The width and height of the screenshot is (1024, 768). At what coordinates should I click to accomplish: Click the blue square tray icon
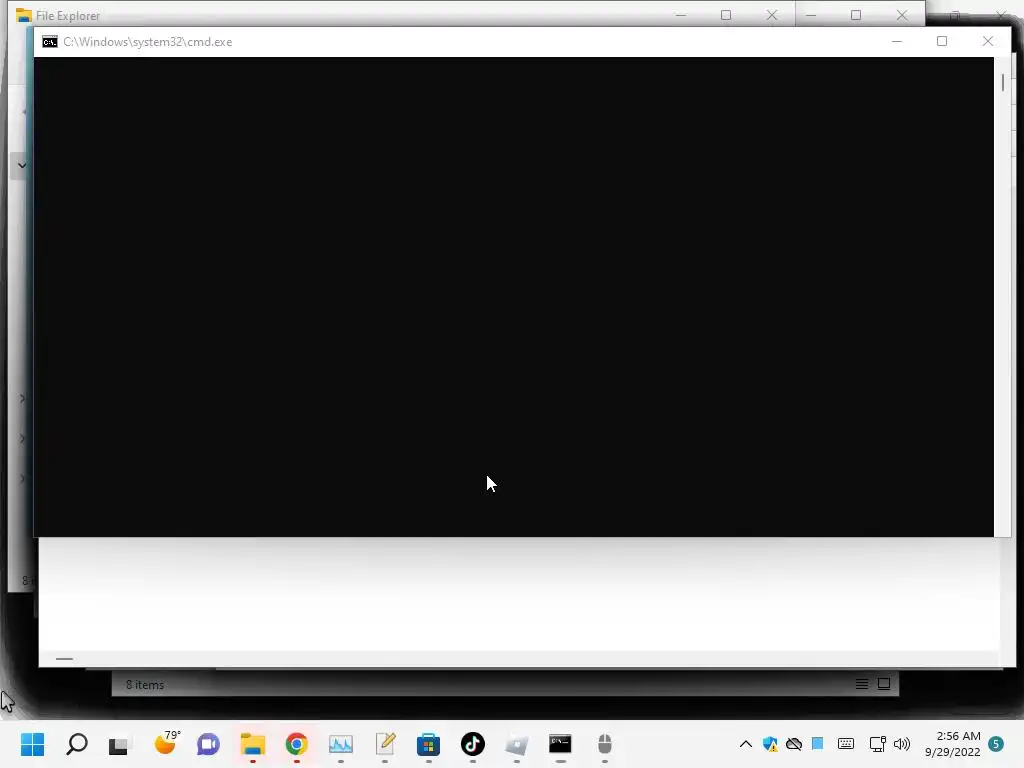(x=817, y=743)
